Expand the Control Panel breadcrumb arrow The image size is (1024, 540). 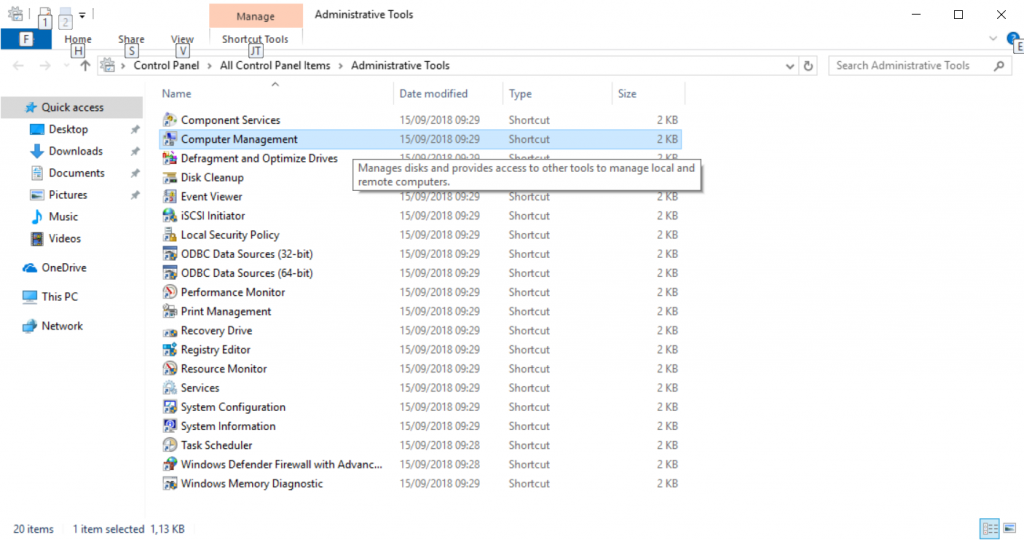(210, 66)
